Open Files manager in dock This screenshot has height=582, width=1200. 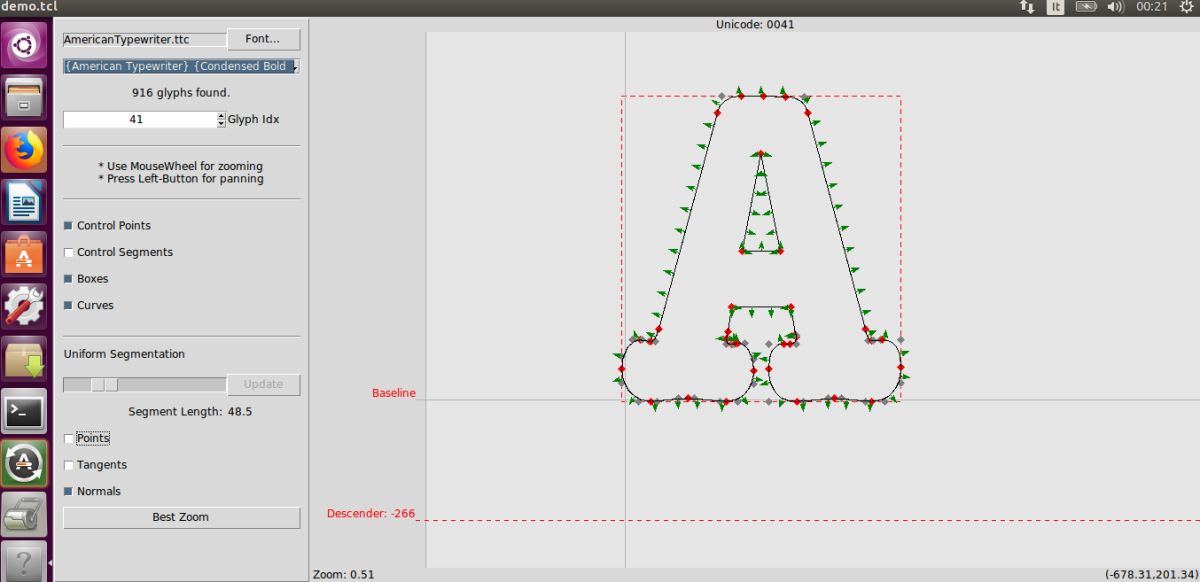[24, 97]
